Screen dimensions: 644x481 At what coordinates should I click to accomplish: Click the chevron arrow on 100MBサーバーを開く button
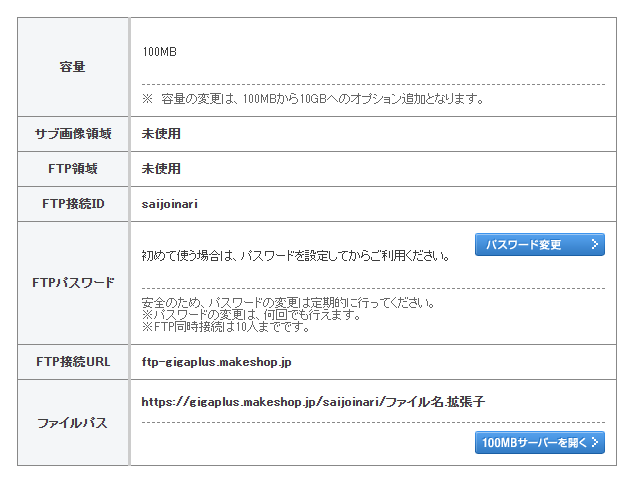pos(596,443)
